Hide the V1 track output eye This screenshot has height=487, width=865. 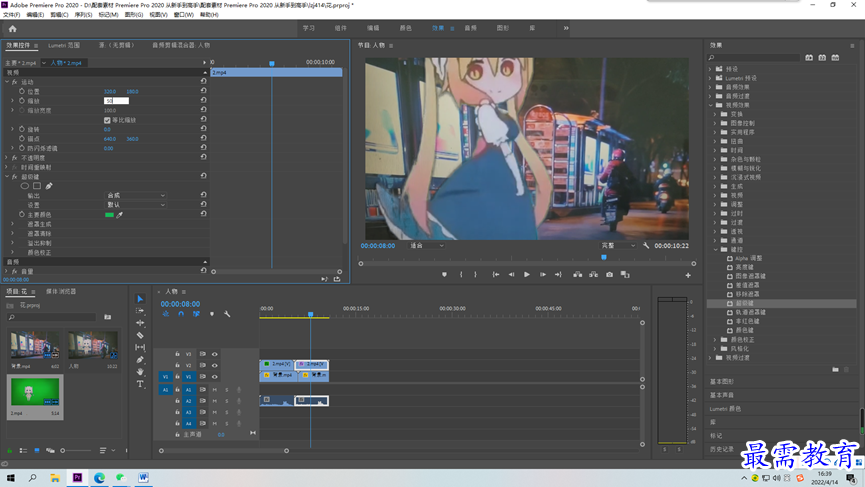tap(215, 377)
